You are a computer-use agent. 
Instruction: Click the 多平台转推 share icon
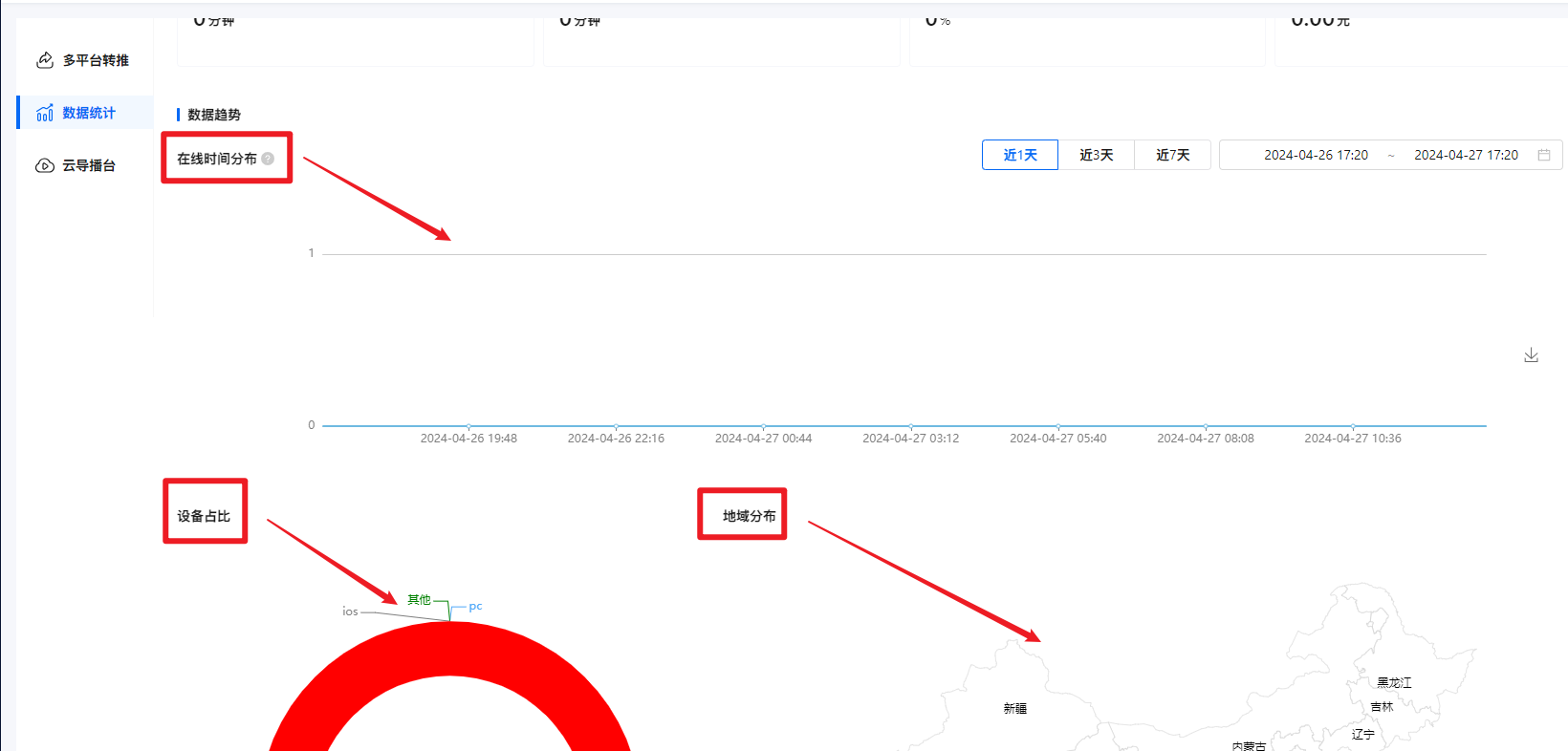(x=45, y=60)
